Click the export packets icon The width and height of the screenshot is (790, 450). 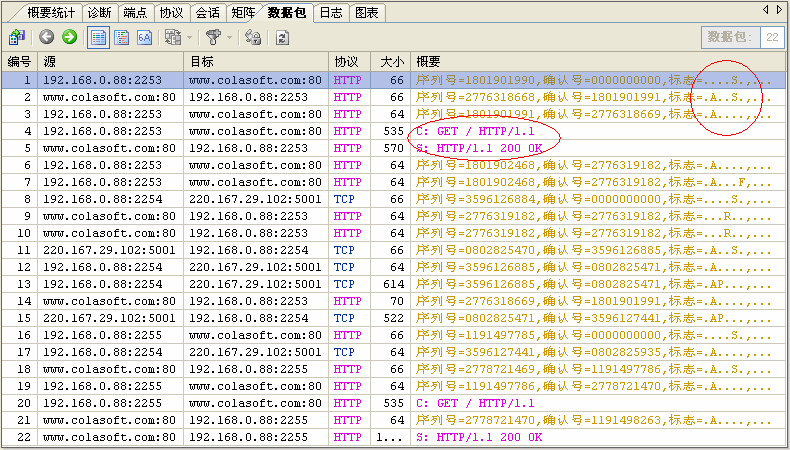click(17, 37)
